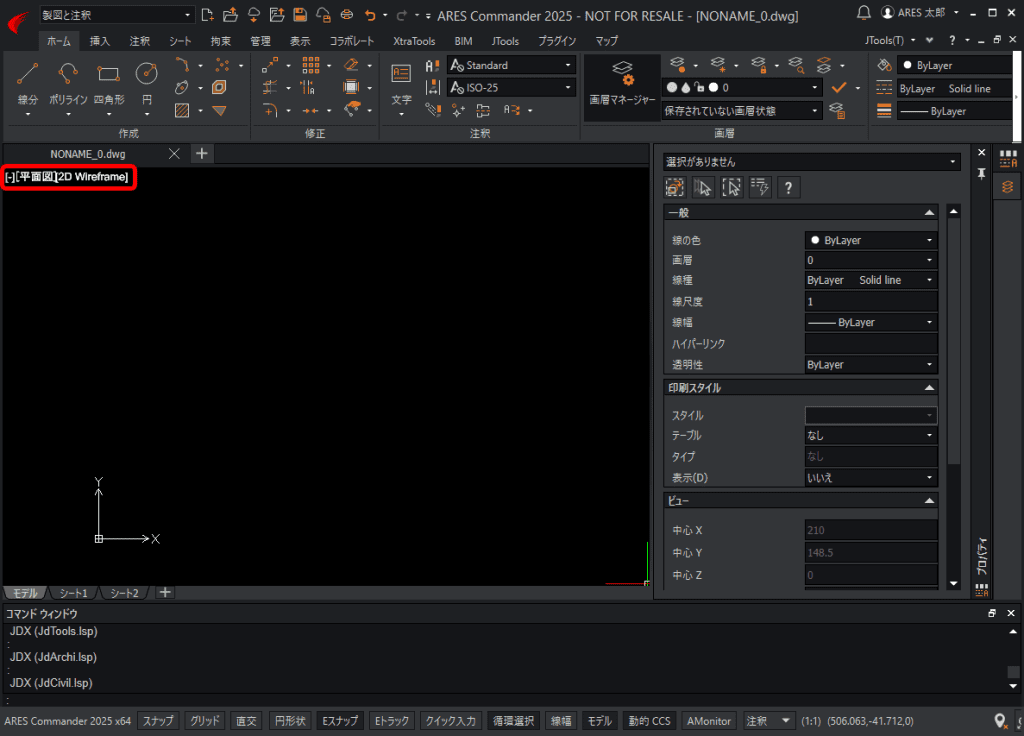Click the notification bell icon
The width and height of the screenshot is (1024, 736).
[864, 13]
